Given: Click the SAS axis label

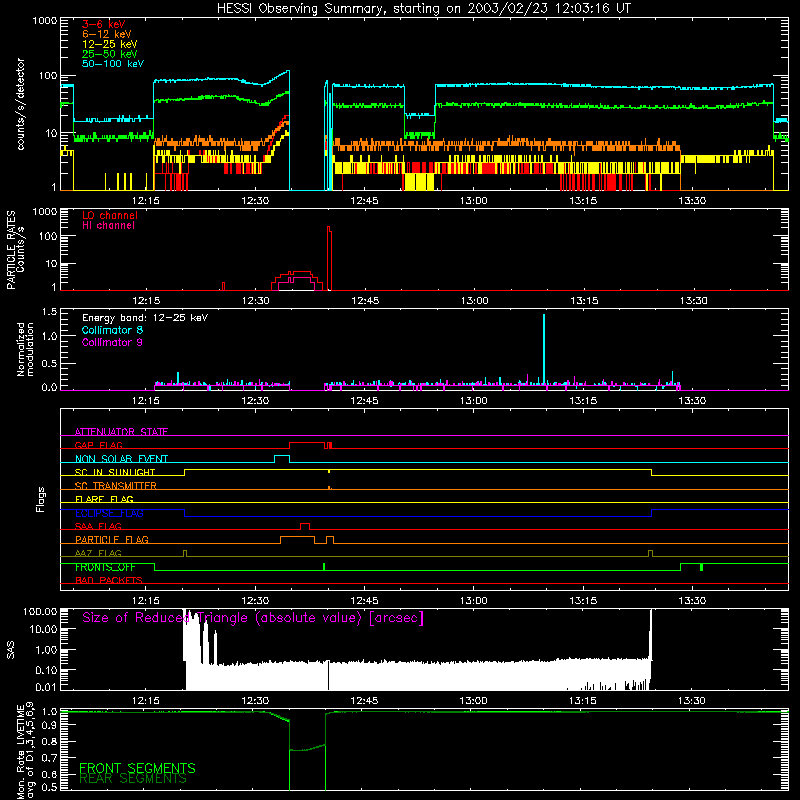Looking at the screenshot, I should (x=10, y=650).
